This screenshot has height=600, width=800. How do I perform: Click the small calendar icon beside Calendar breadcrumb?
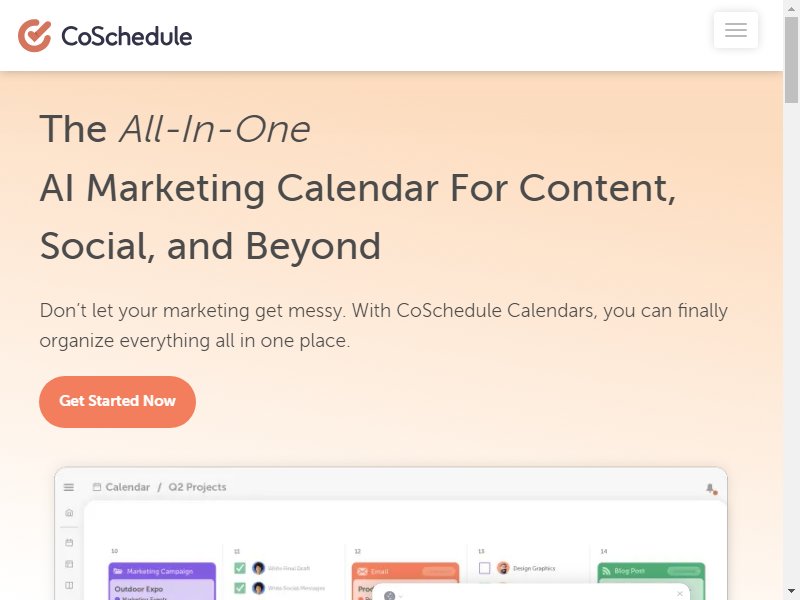tap(97, 487)
